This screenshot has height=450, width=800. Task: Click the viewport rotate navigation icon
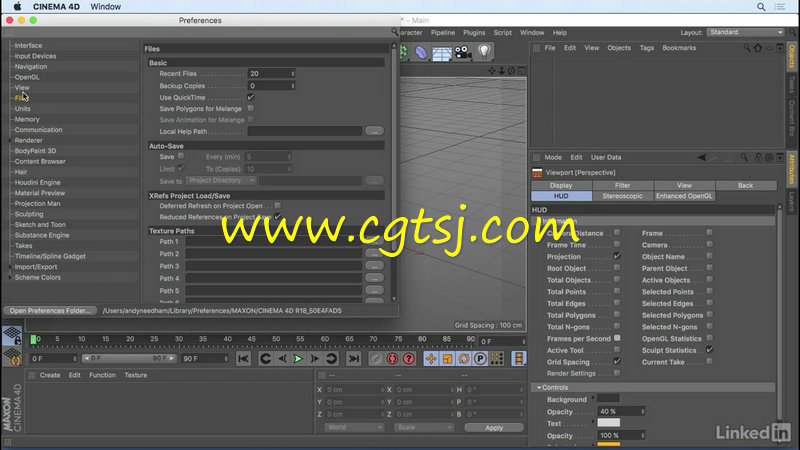pyautogui.click(x=511, y=71)
